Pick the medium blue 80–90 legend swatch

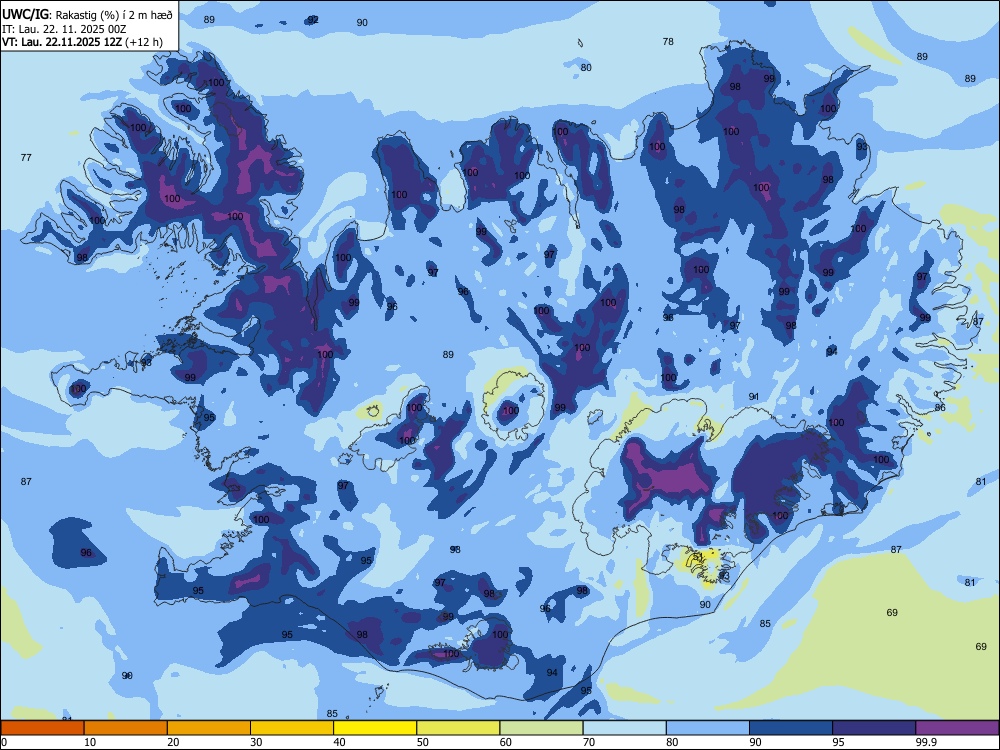point(708,728)
